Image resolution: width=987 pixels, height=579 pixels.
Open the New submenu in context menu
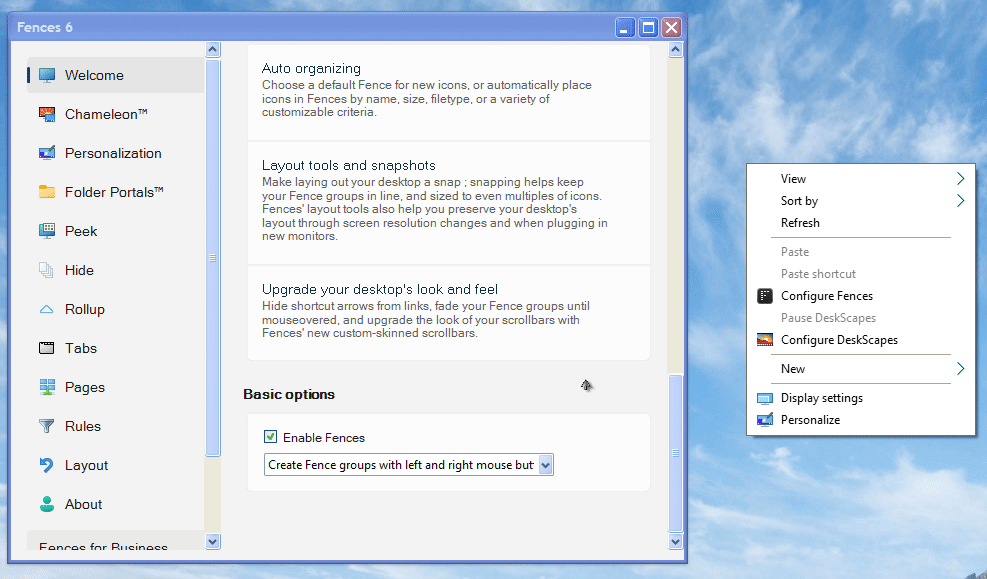tap(960, 369)
